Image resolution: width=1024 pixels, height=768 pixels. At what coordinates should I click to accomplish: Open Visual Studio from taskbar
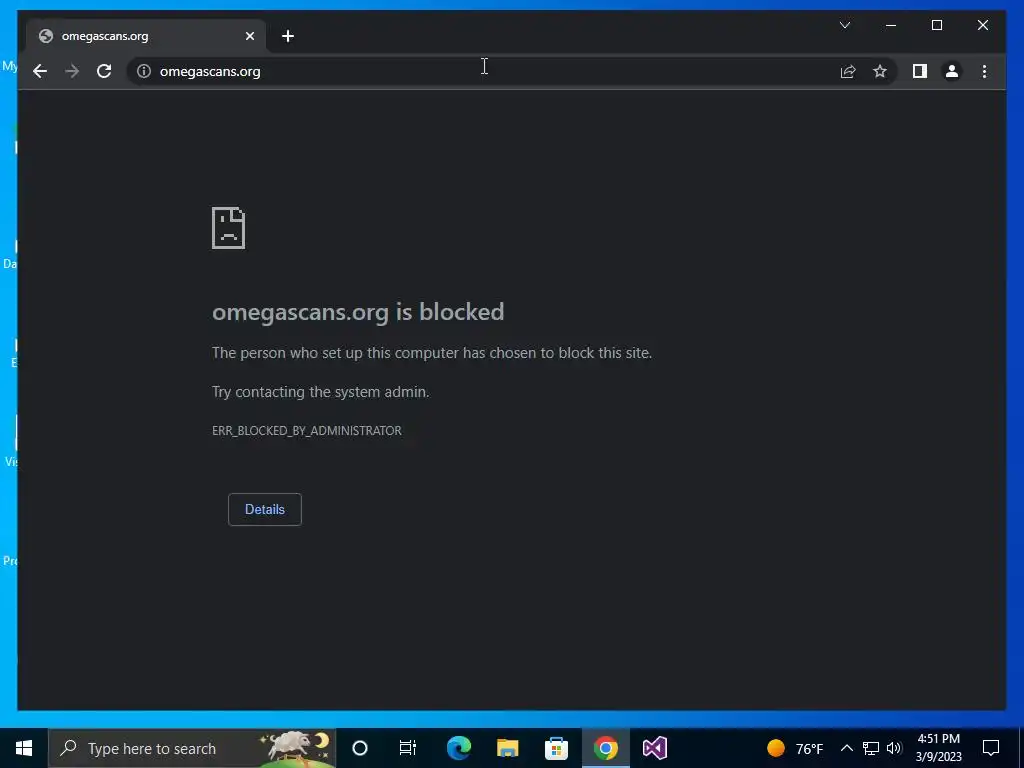click(x=654, y=748)
